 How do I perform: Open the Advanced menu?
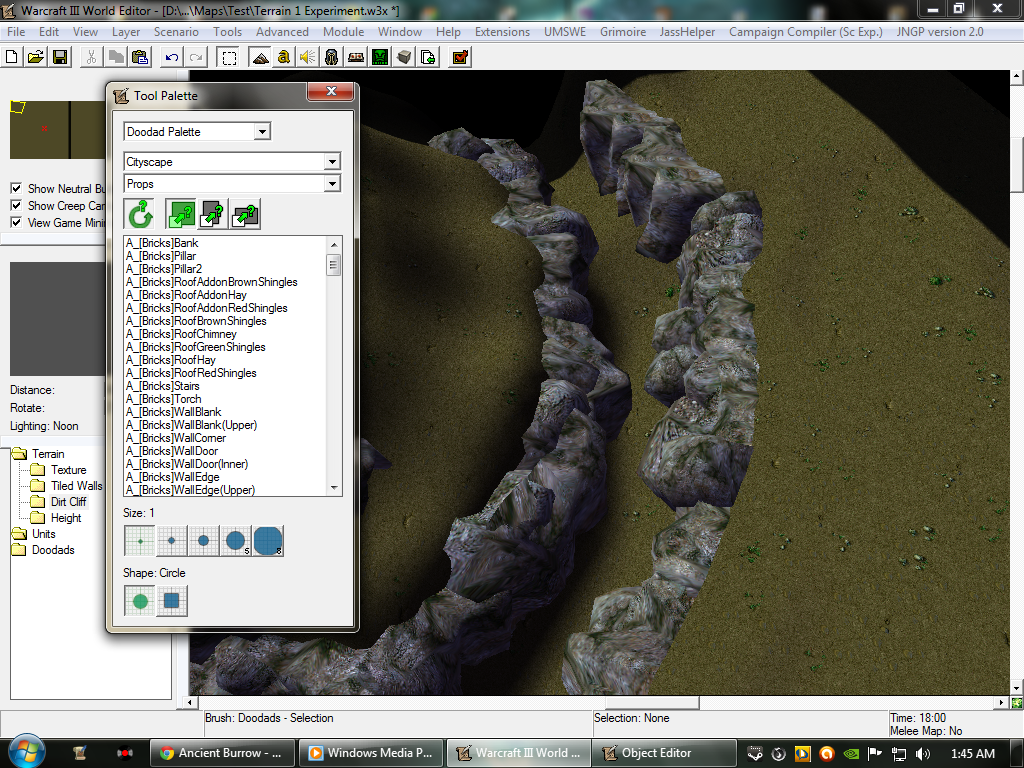point(282,31)
